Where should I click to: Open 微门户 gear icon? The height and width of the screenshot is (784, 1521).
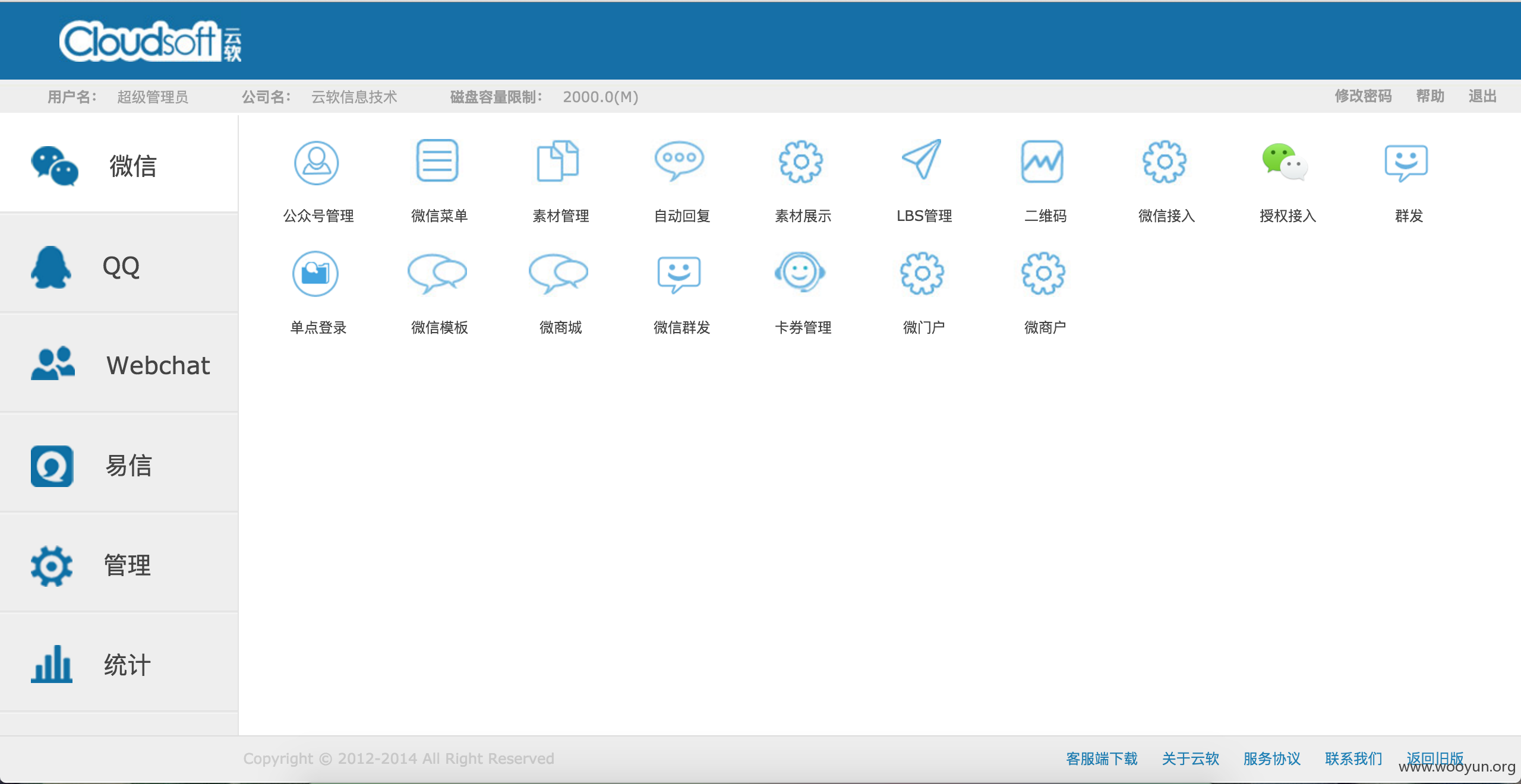[922, 273]
